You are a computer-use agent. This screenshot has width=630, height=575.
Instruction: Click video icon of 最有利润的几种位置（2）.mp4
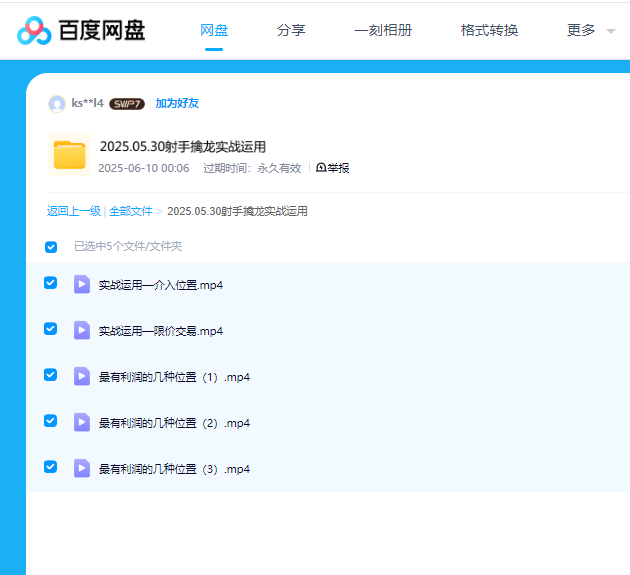click(x=82, y=422)
